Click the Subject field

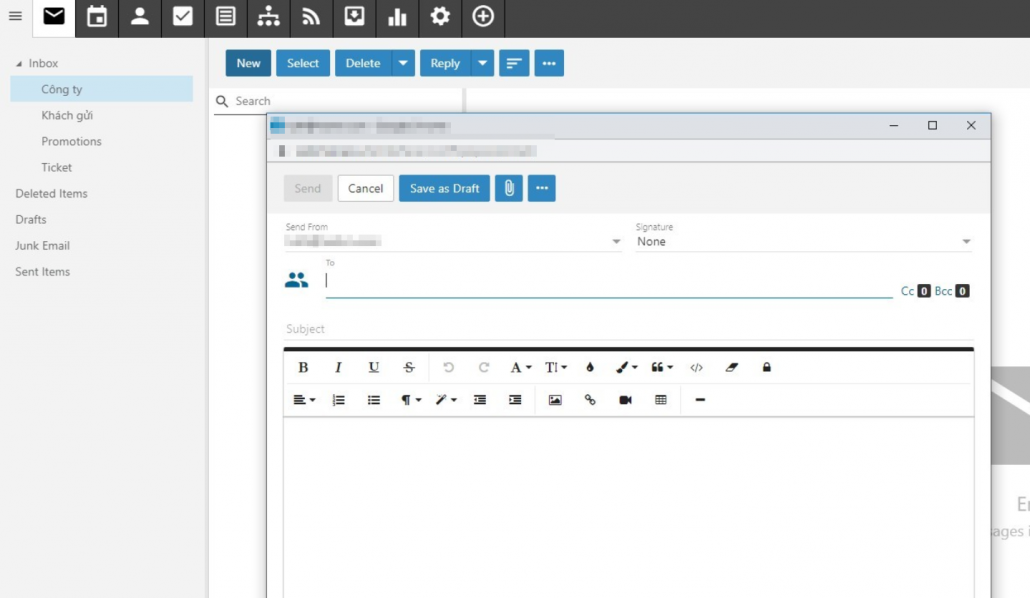(629, 329)
